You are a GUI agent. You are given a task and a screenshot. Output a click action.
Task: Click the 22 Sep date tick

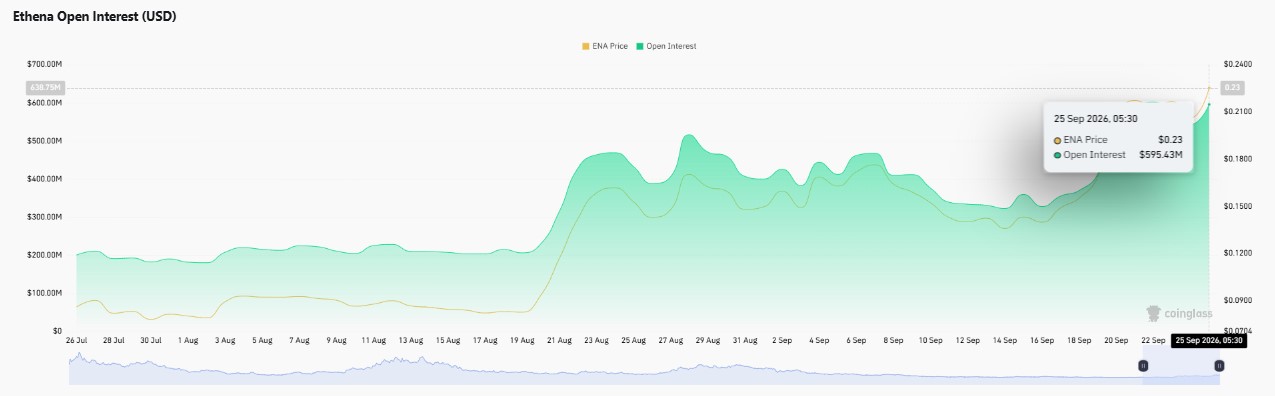1152,340
